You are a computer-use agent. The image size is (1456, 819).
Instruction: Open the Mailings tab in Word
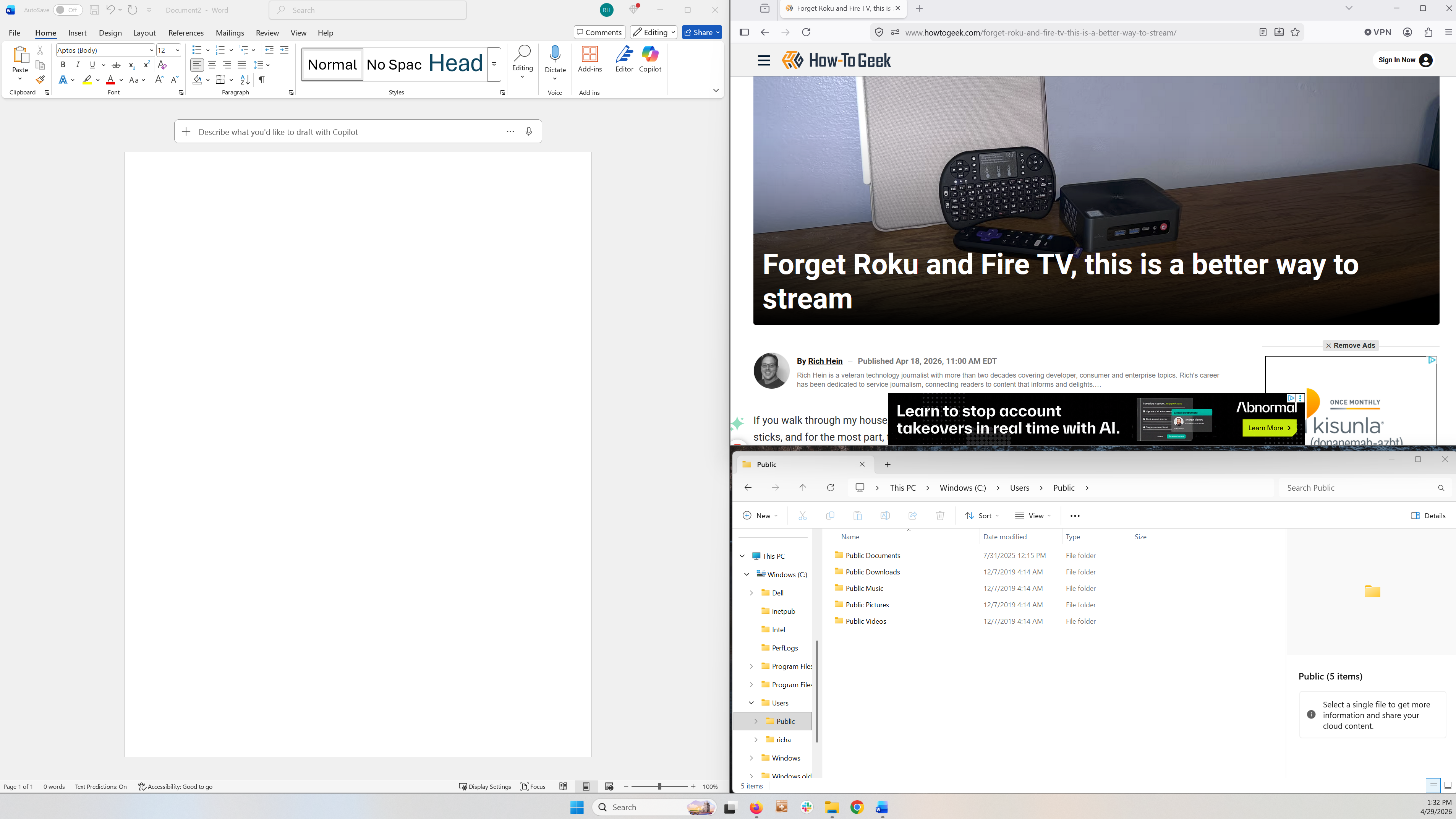click(x=230, y=33)
